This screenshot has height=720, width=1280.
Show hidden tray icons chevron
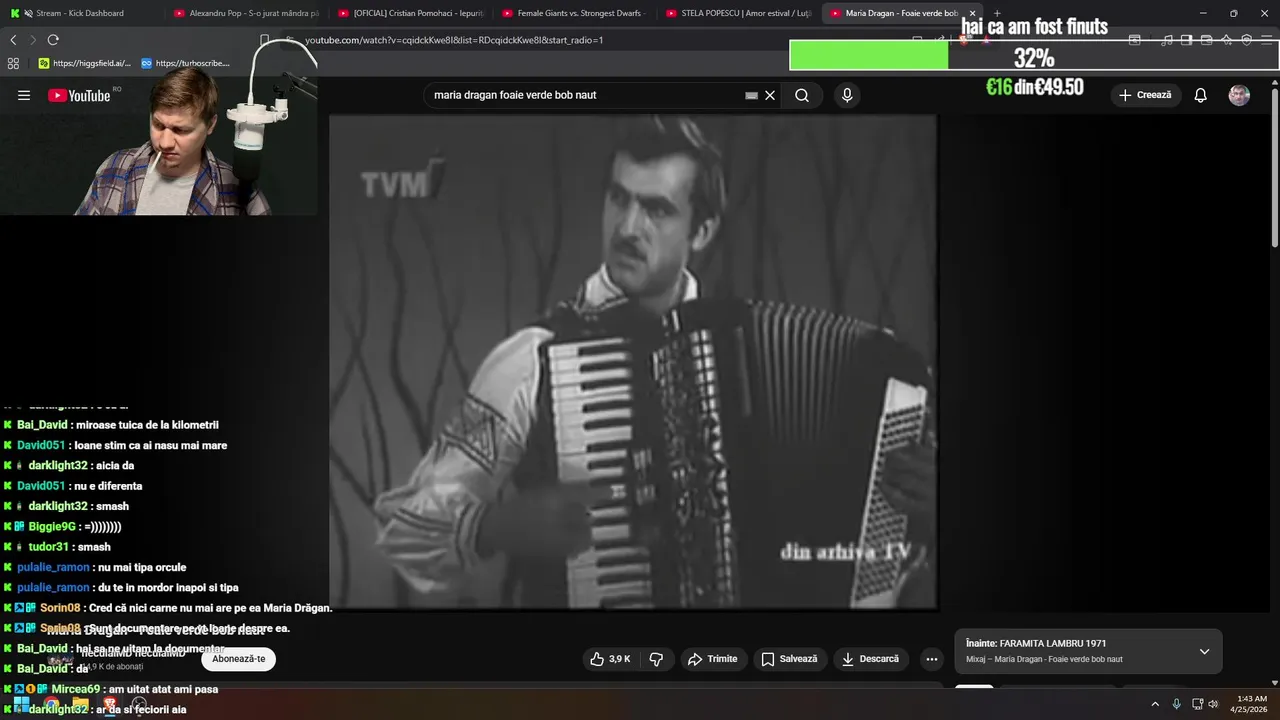pos(1155,704)
